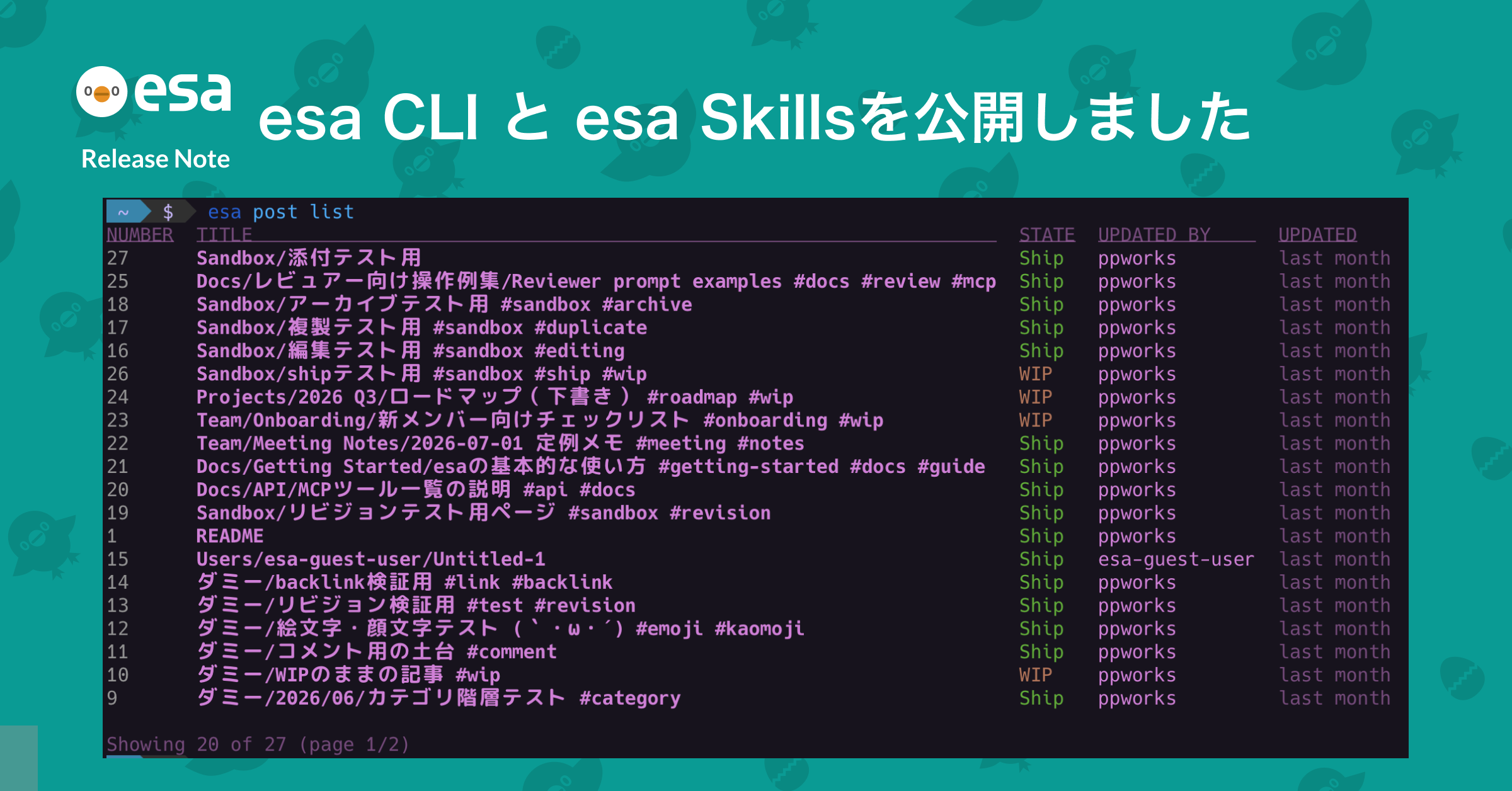The height and width of the screenshot is (791, 1512).
Task: Select the title "Sandbox/アーカイブテスト用 #sandbox #archive"
Action: pos(444,305)
